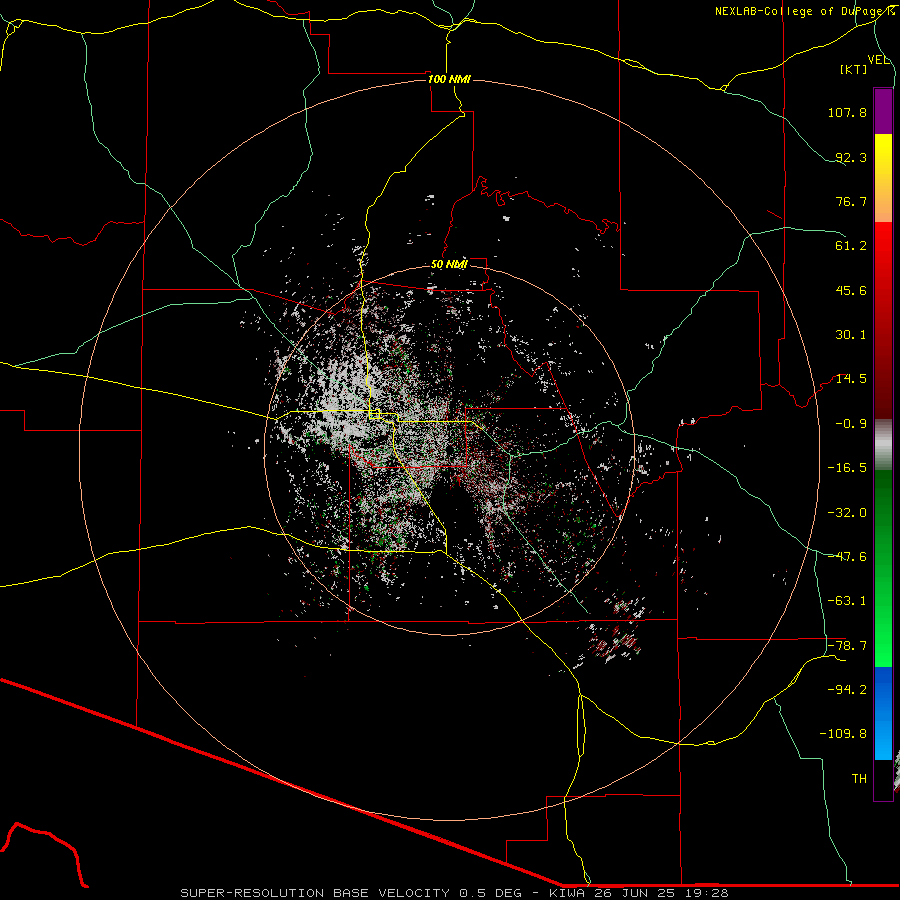Click the -63.1 velocity scale value
Screen dimensions: 900x900
coord(847,601)
